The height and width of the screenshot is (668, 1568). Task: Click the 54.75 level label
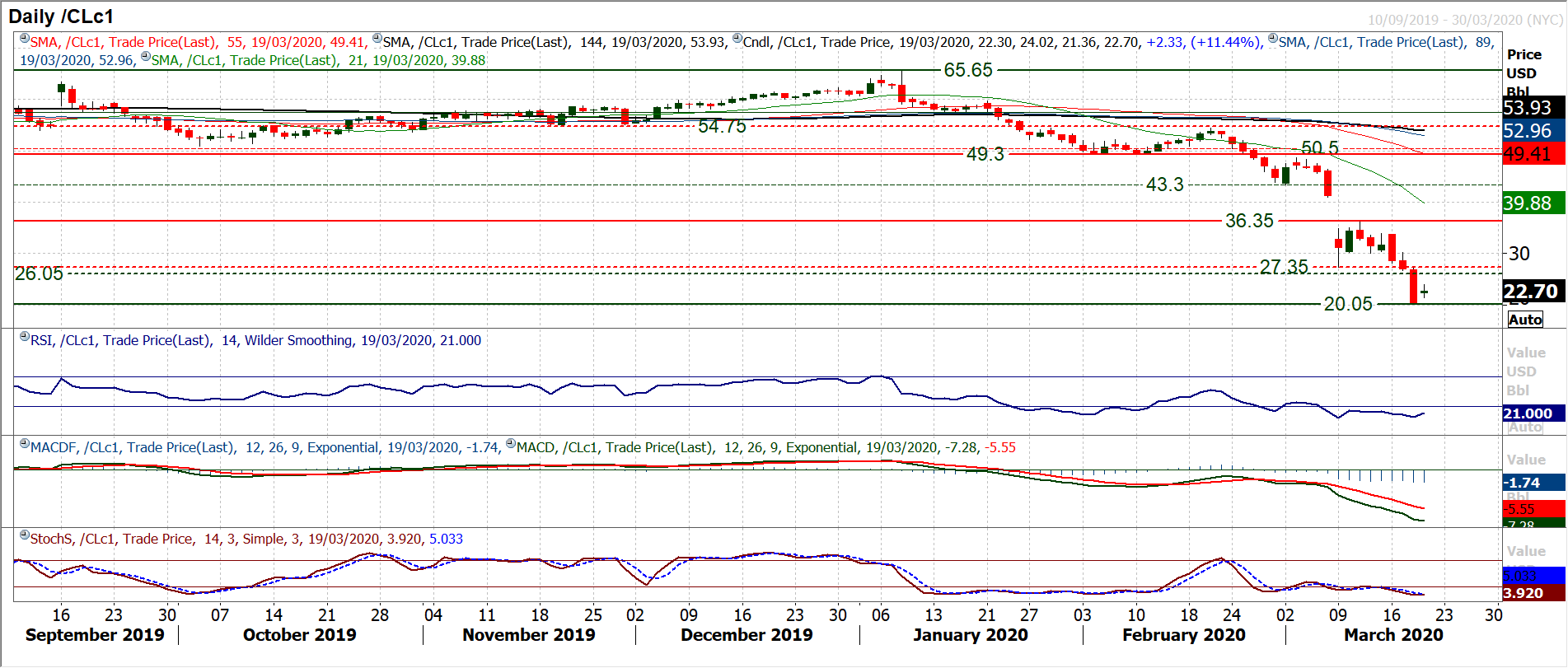coord(722,126)
